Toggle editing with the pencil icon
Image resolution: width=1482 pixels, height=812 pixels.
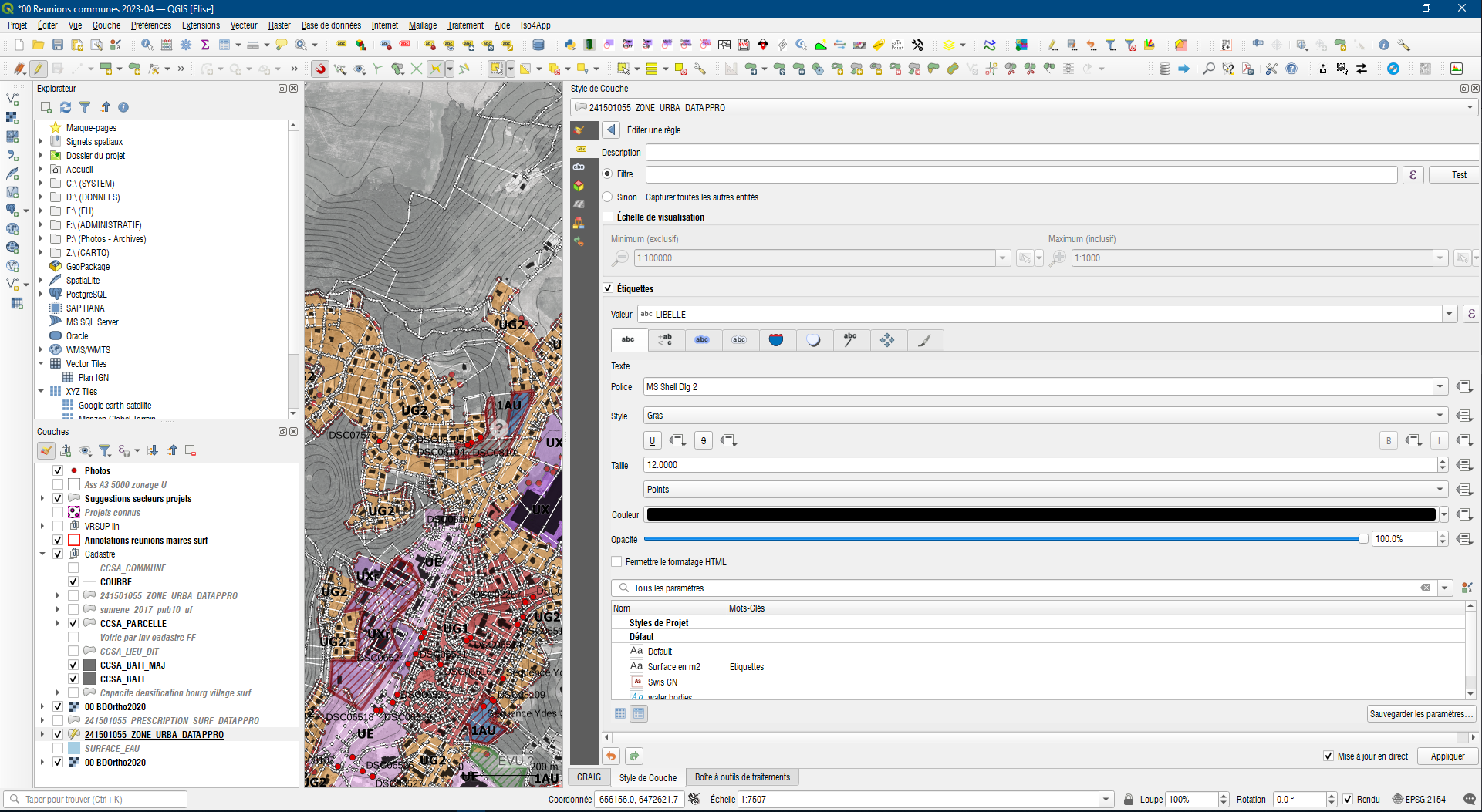point(37,69)
